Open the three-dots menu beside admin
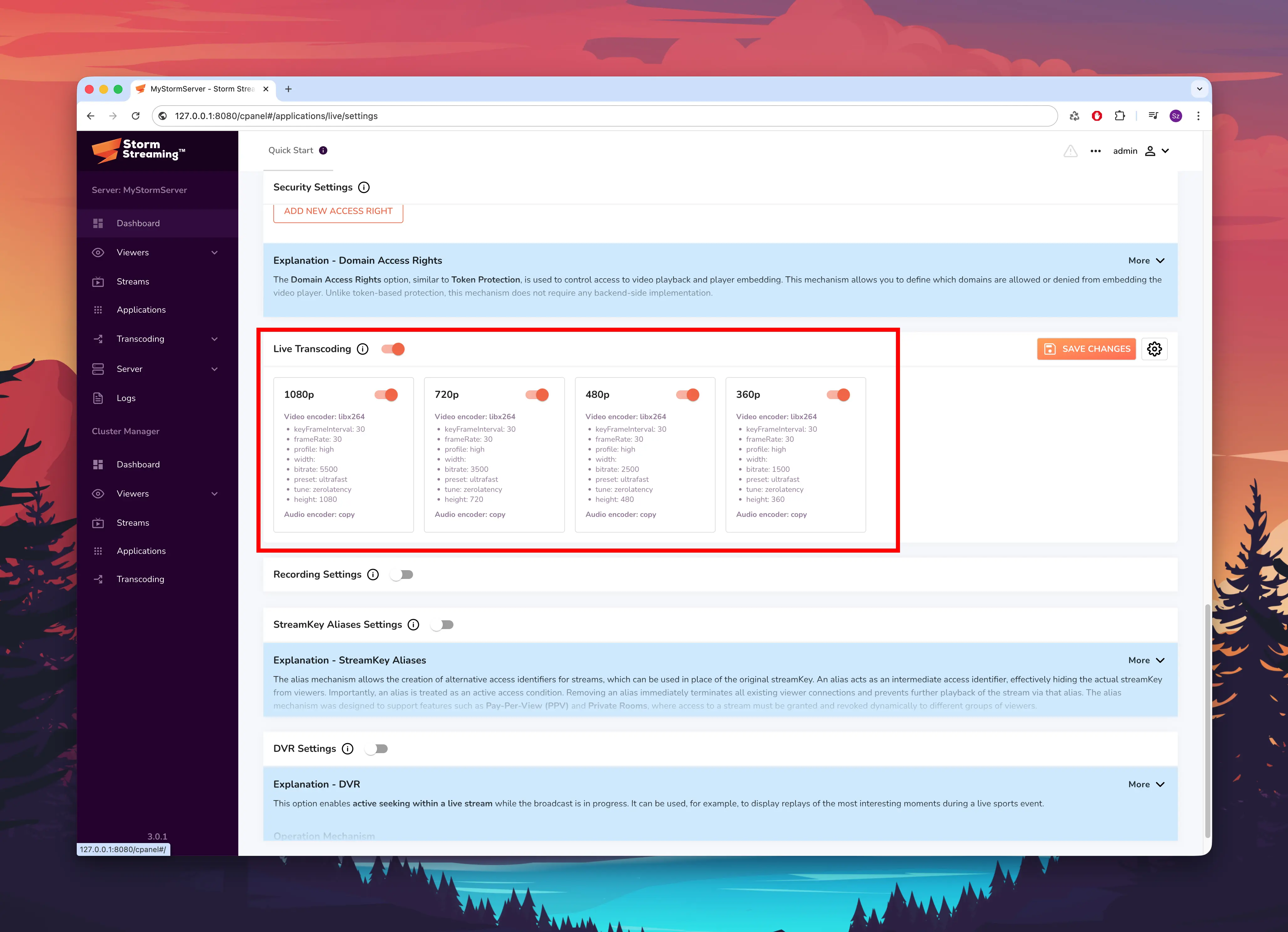 pos(1095,151)
